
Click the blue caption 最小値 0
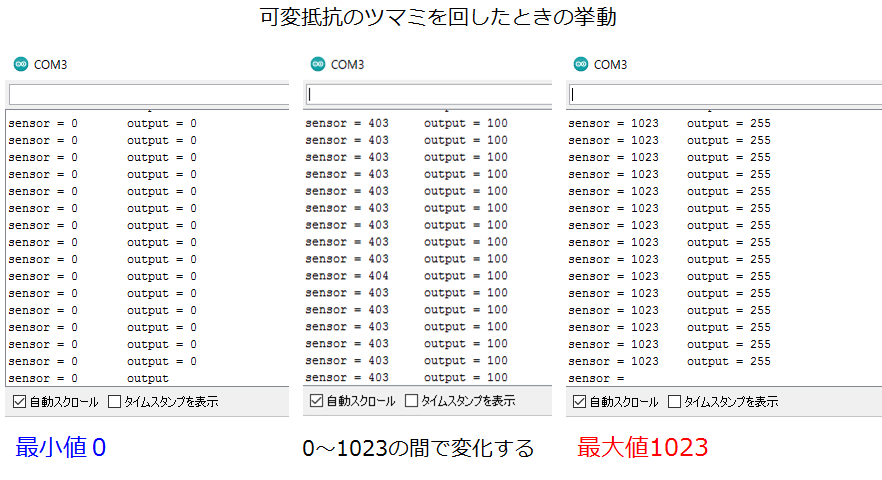(61, 447)
